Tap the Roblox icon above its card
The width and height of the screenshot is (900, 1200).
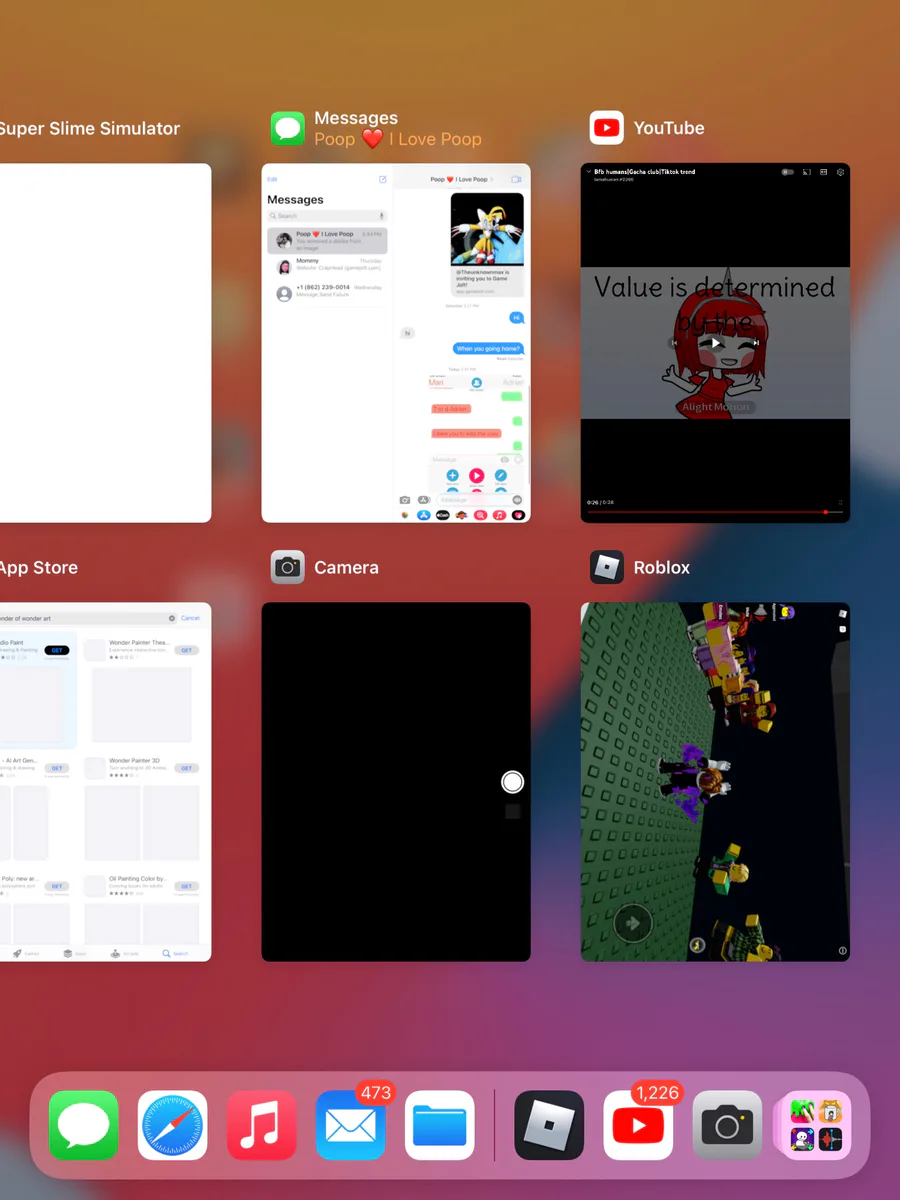tap(607, 567)
